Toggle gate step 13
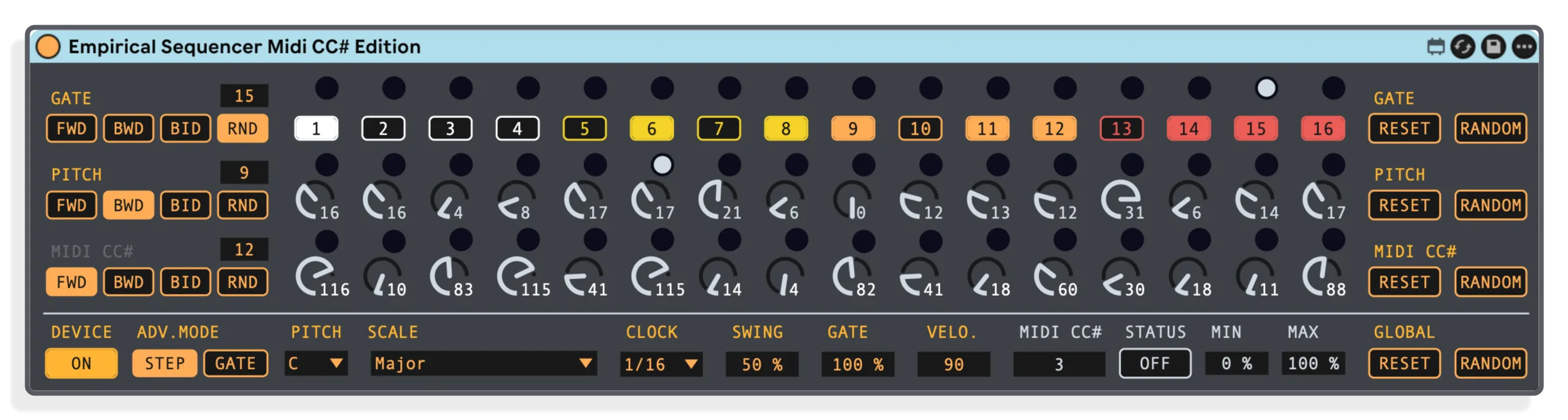This screenshot has height=420, width=1568. point(1121,129)
